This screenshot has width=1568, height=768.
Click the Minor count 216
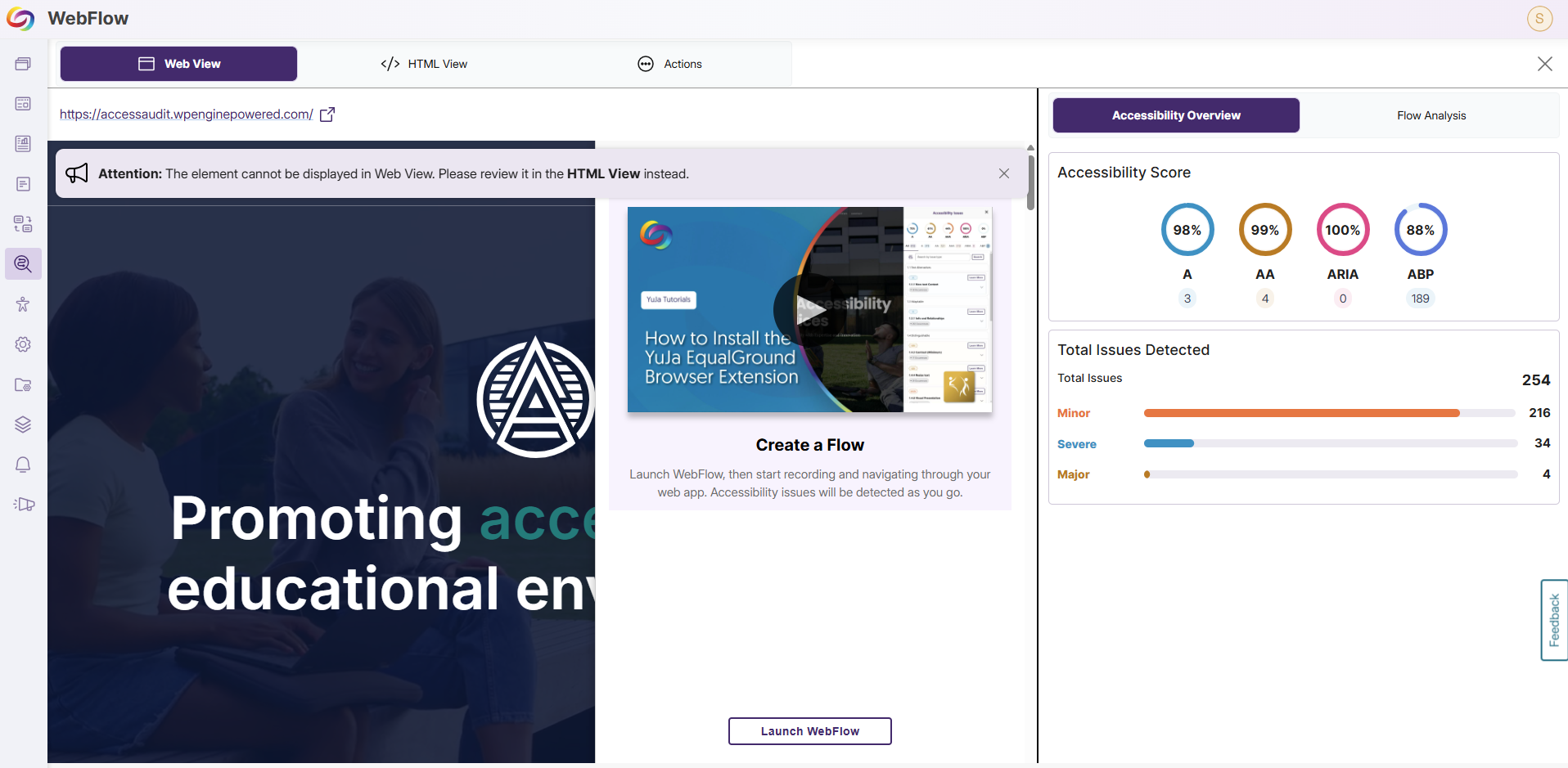coord(1539,413)
